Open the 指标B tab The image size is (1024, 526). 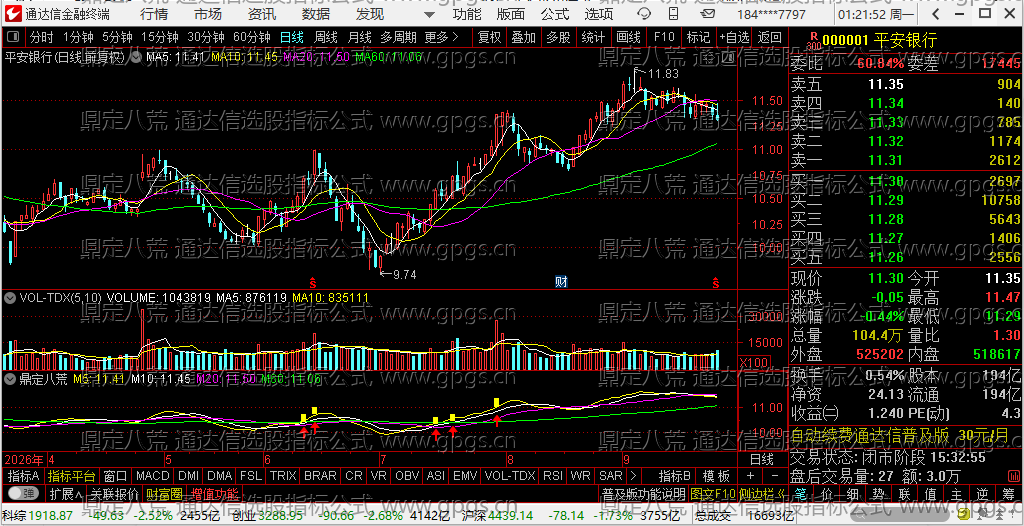click(675, 476)
